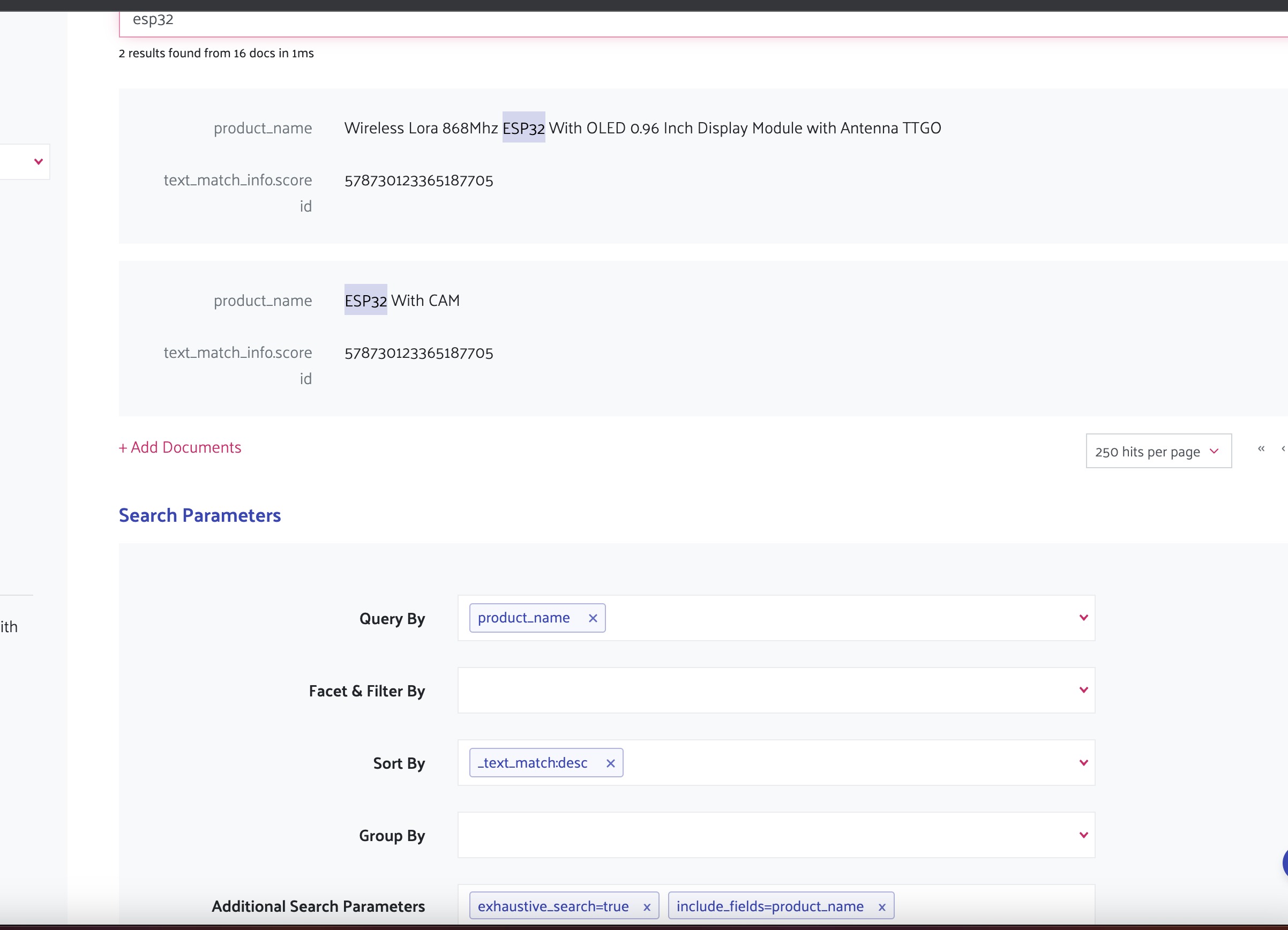Remove the include_fields=product_name parameter chip

pos(881,906)
